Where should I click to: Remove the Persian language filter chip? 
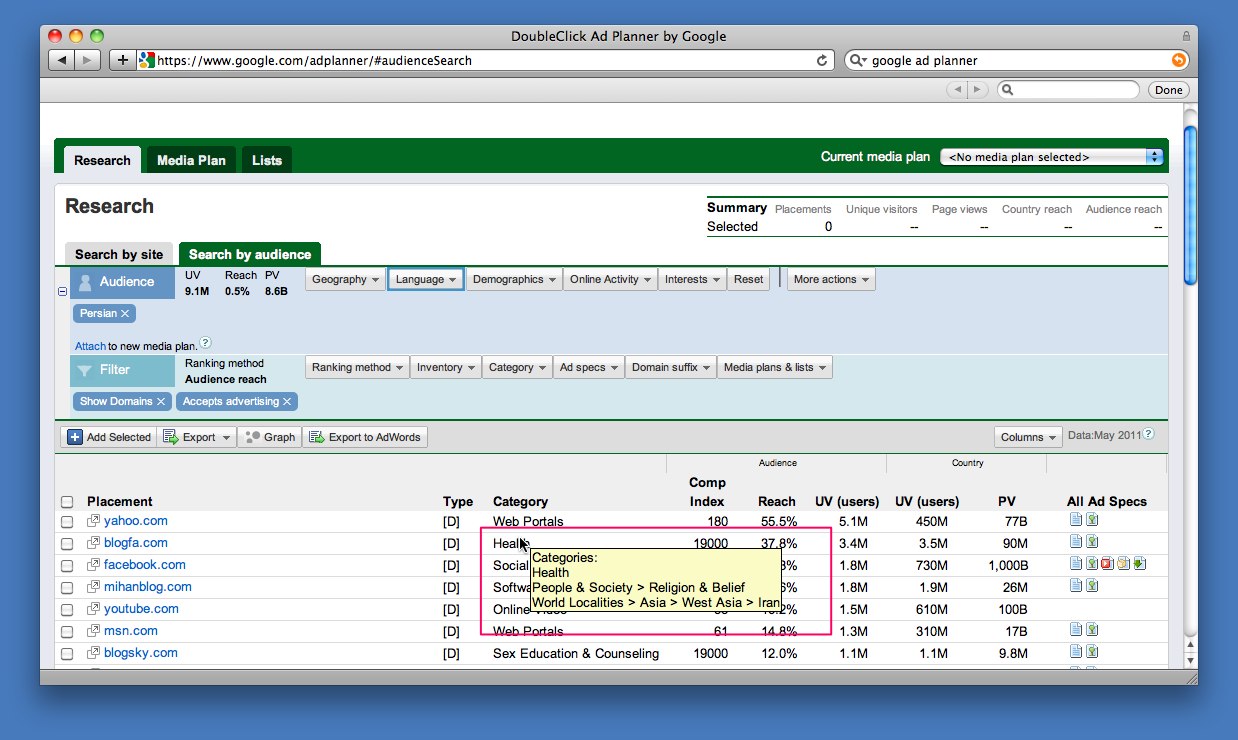[x=125, y=314]
